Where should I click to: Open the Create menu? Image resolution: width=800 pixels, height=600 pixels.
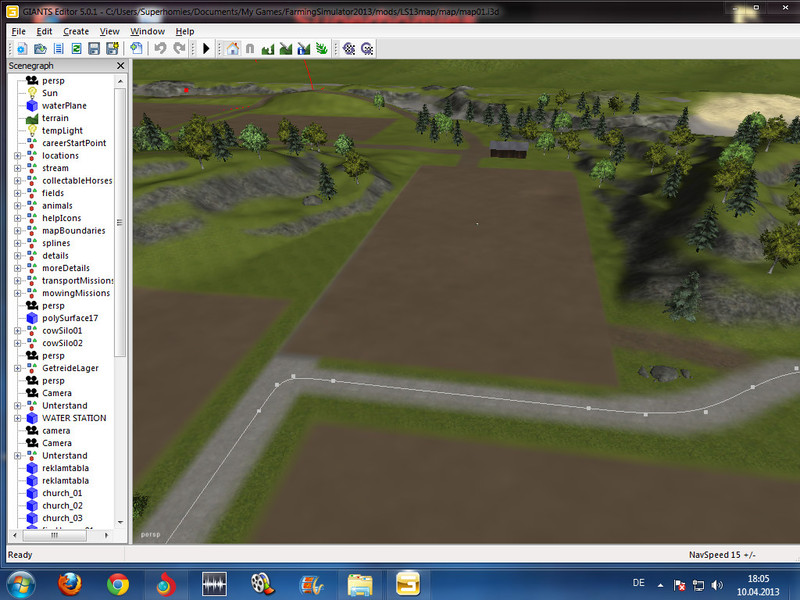pos(76,31)
